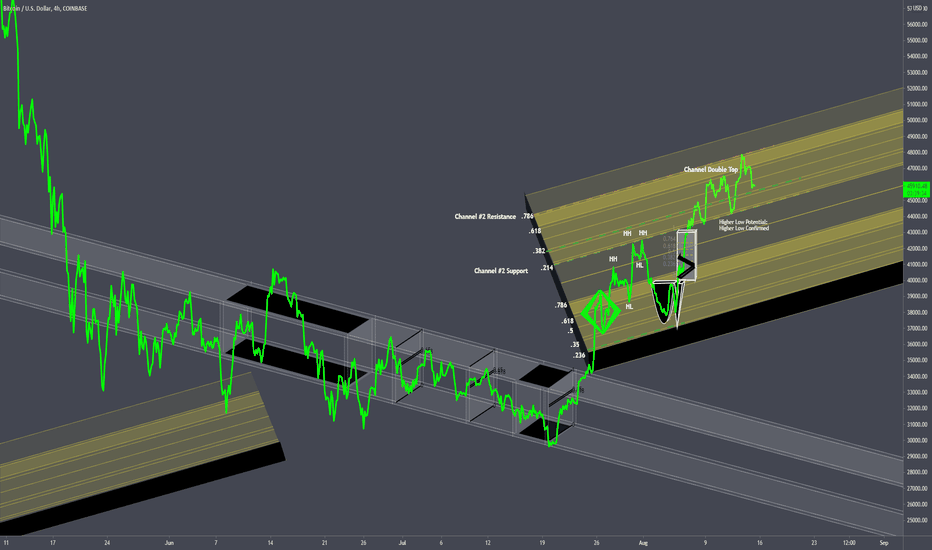932x550 pixels.
Task: Select the 52000.00 price axis label
Action: (x=918, y=89)
